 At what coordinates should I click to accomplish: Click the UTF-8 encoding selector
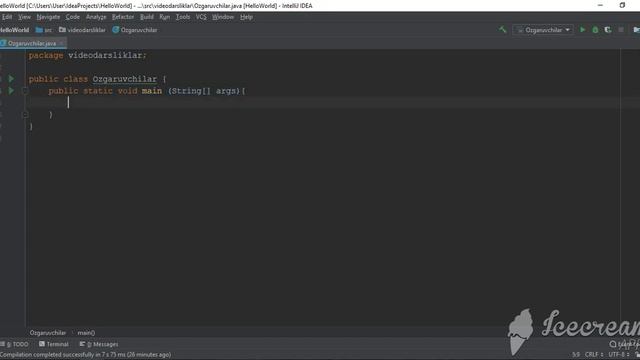619,354
